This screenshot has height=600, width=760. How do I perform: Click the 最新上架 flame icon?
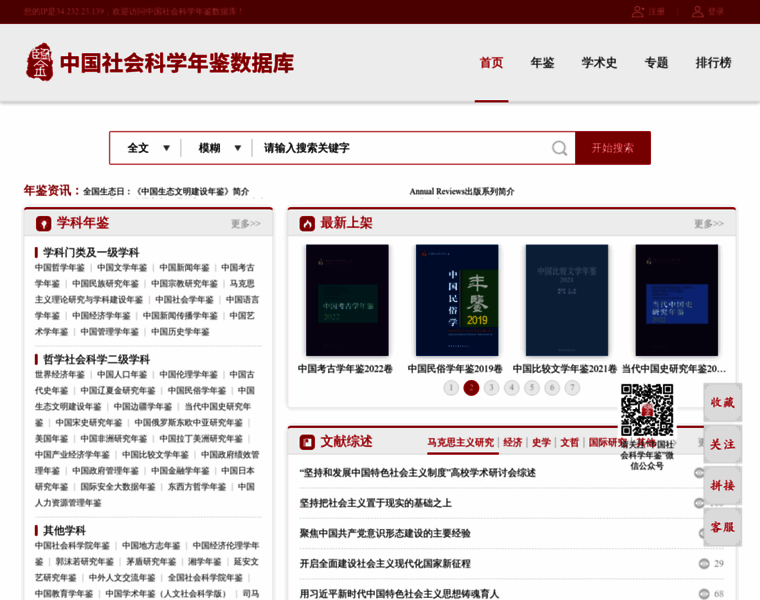[307, 223]
